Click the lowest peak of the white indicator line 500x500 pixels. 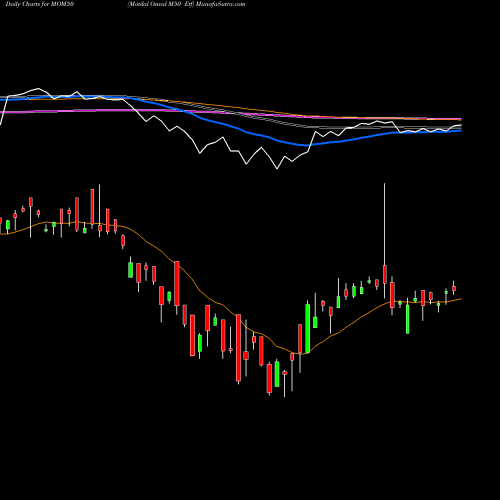point(277,168)
